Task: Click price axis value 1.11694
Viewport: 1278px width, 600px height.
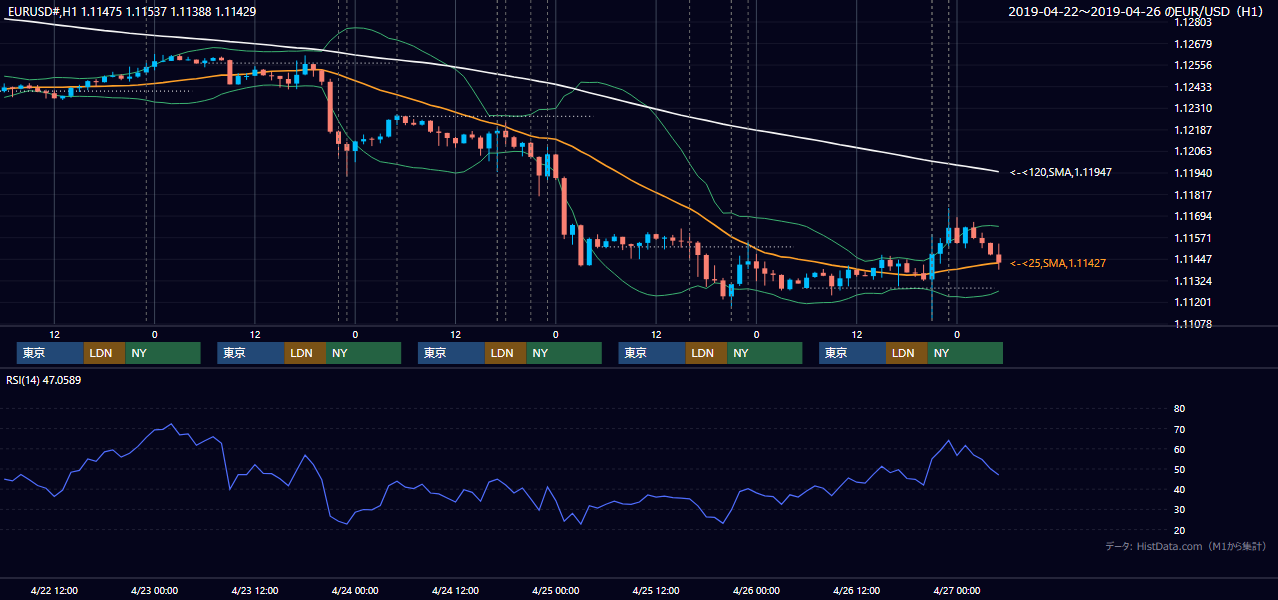Action: (x=1194, y=216)
